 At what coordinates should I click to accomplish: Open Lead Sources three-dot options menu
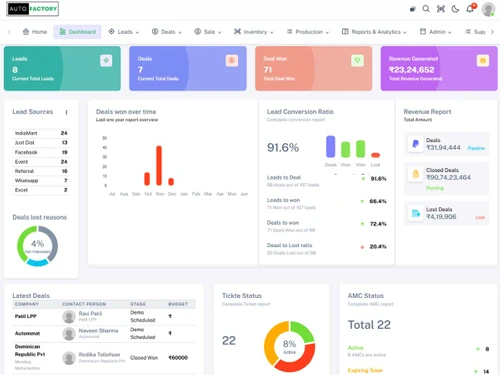click(x=66, y=112)
